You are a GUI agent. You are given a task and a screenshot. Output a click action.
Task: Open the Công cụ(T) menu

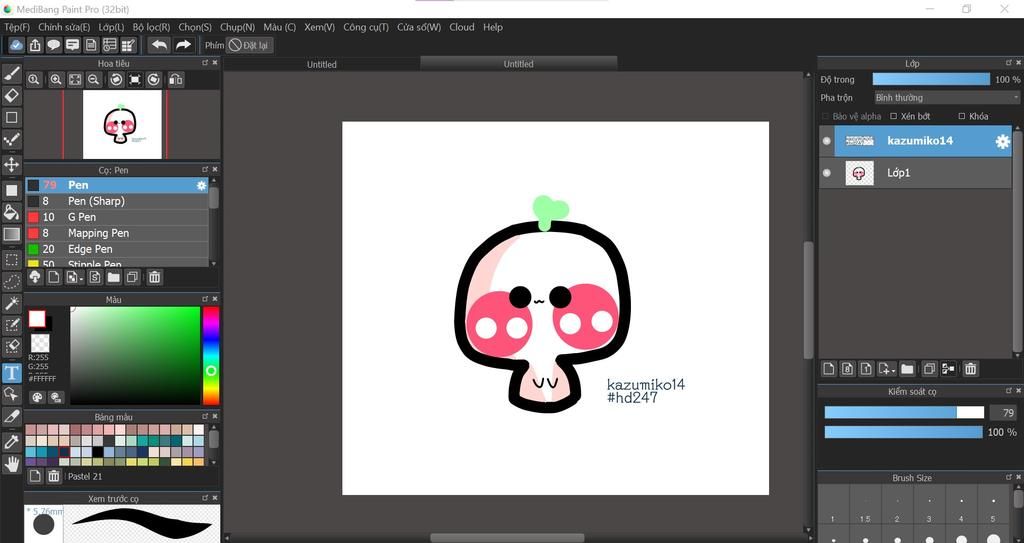[366, 27]
